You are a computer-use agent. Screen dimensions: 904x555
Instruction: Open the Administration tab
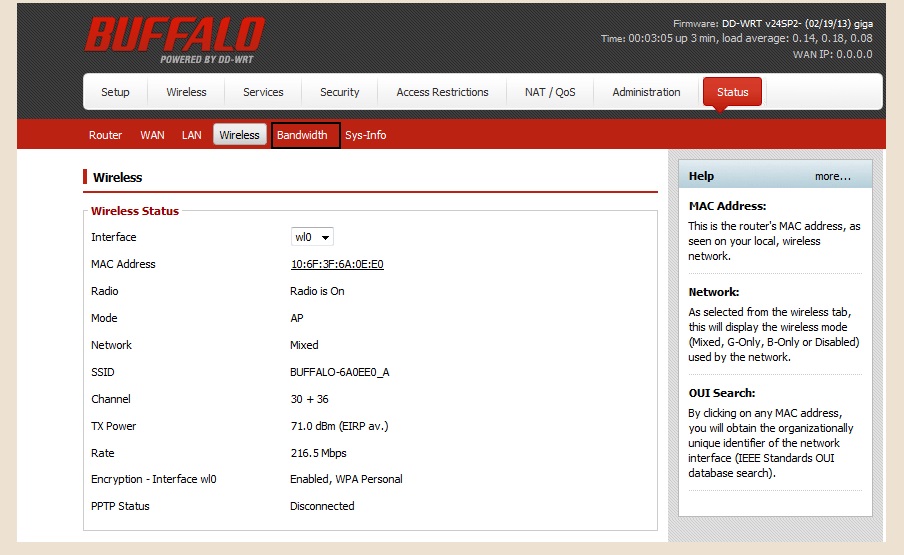pos(646,92)
